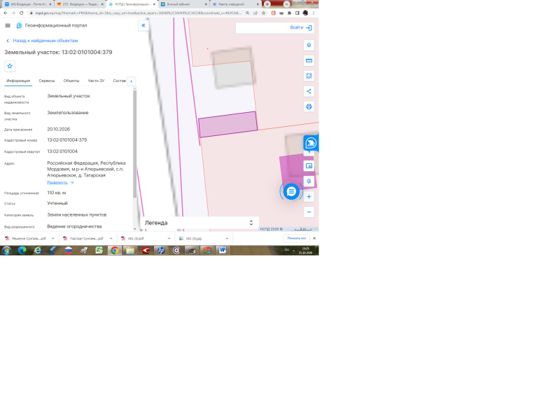Viewport: 560px width, 417px height.
Task: Close the downloads bar
Action: click(314, 238)
